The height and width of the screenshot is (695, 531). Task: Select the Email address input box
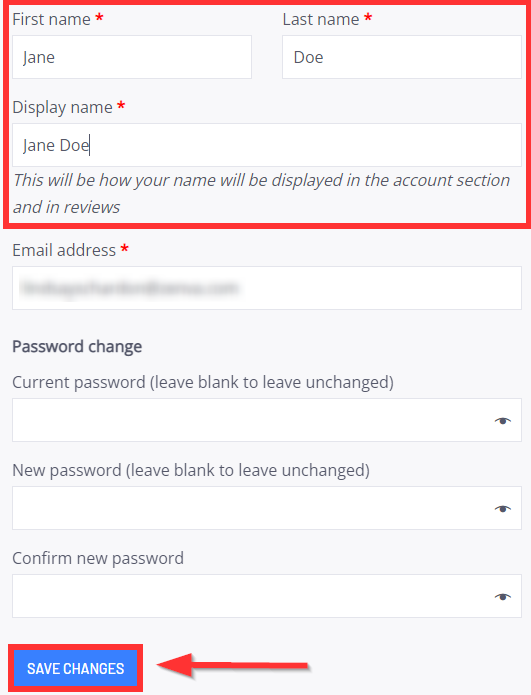pyautogui.click(x=267, y=288)
